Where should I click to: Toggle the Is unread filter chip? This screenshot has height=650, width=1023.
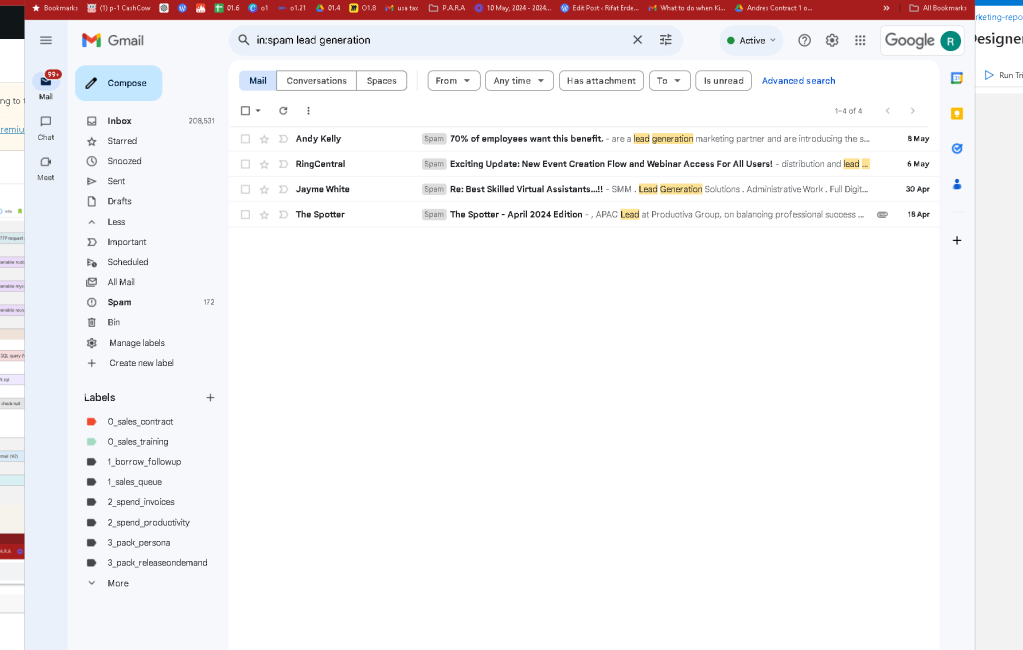(x=724, y=81)
